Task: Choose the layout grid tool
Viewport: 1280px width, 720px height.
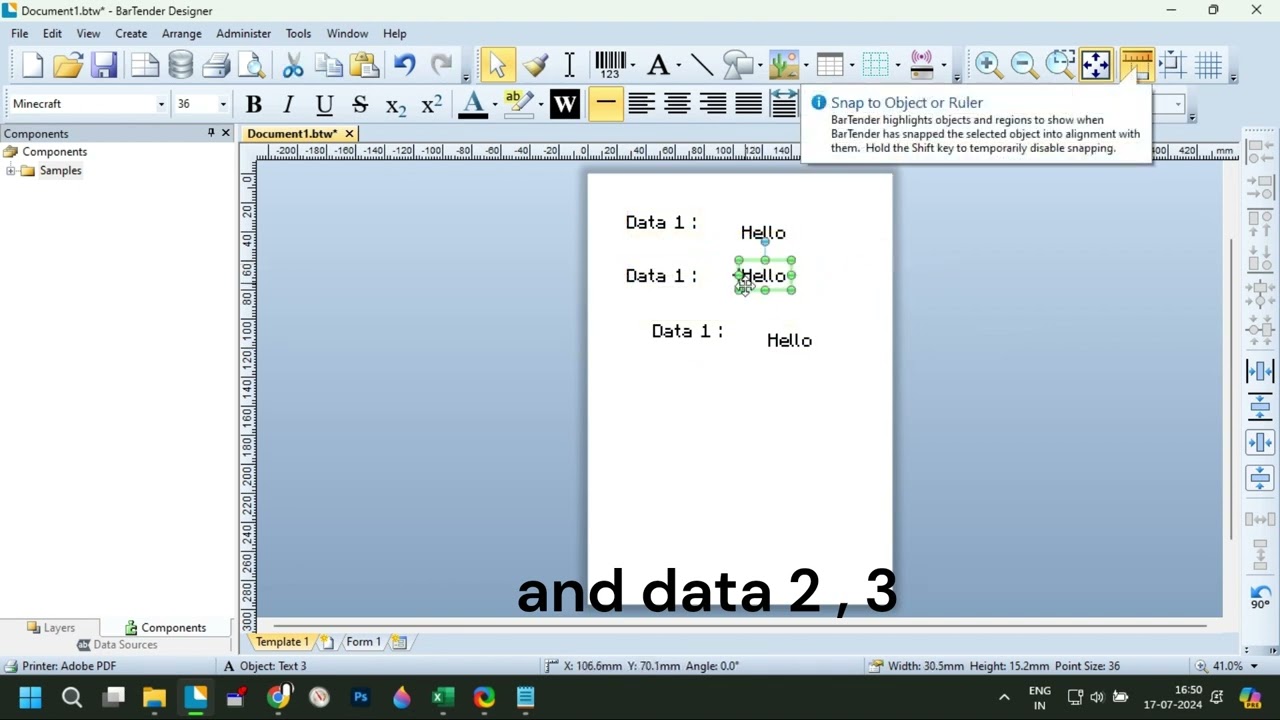Action: (x=875, y=65)
